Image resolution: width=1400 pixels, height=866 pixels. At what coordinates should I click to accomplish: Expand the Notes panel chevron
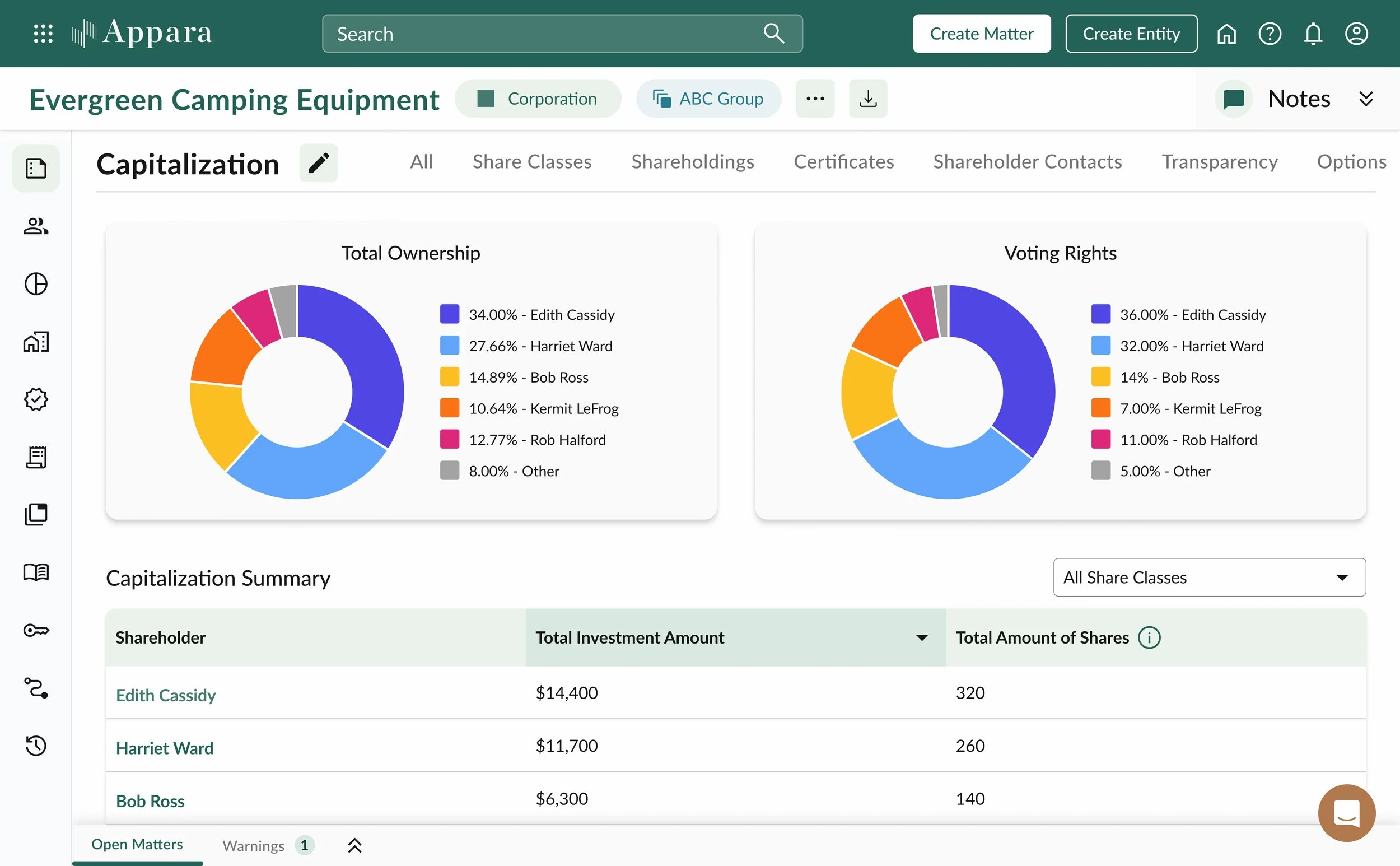click(x=1366, y=99)
